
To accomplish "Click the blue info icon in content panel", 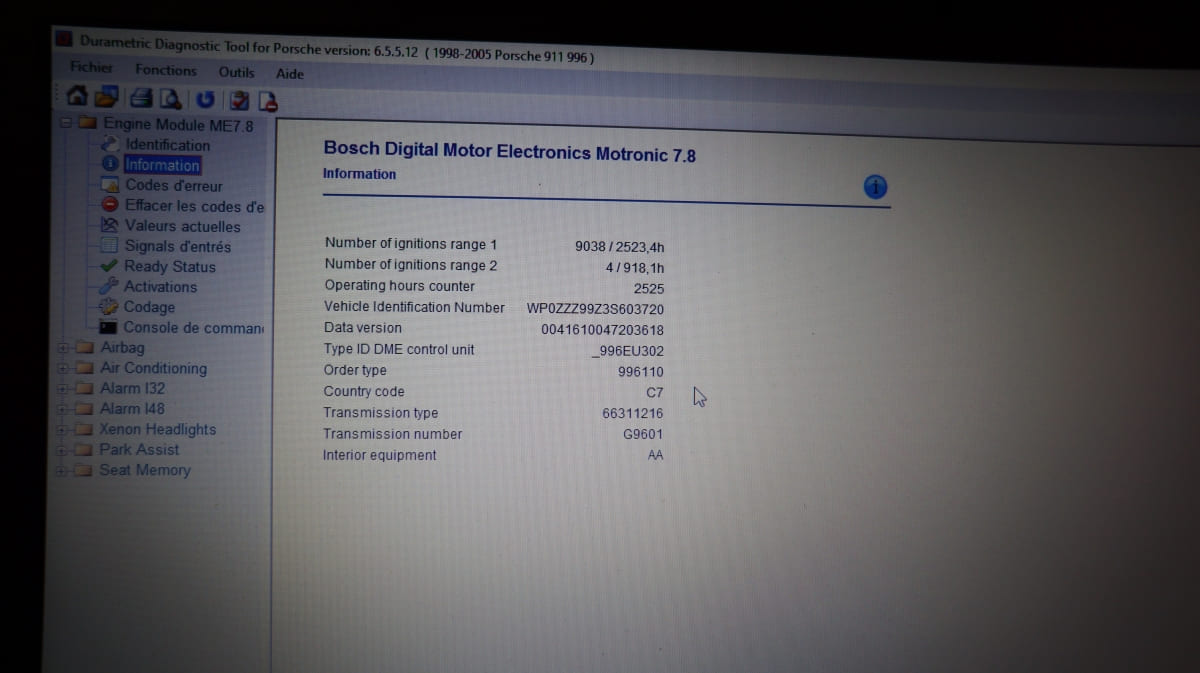I will coord(875,187).
